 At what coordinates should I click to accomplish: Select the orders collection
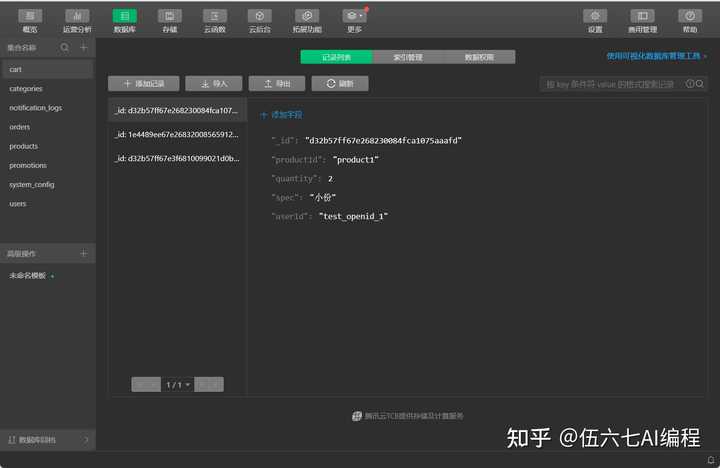tap(20, 127)
